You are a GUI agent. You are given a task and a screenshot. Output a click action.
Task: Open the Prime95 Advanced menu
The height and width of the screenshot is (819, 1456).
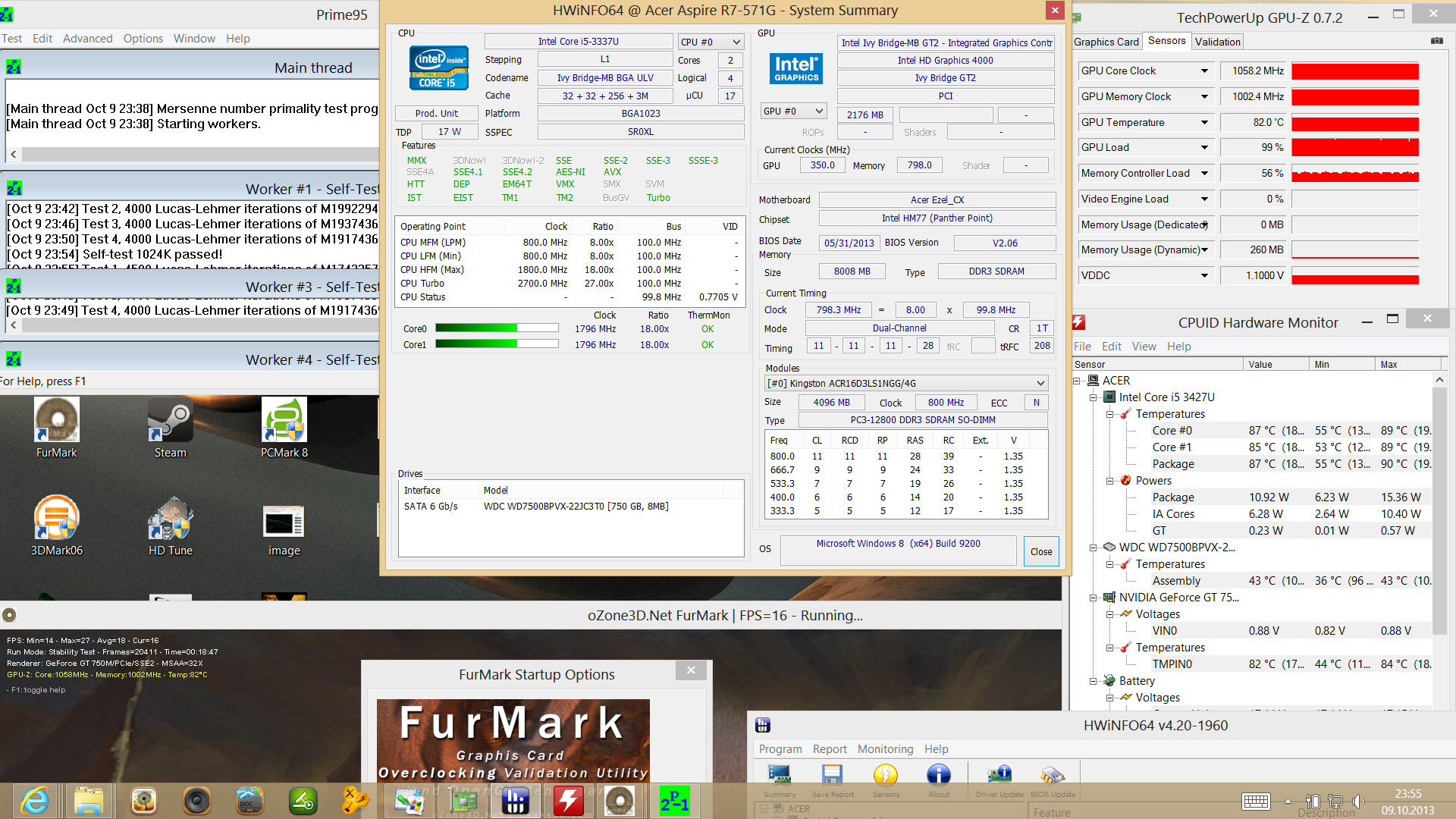point(87,39)
